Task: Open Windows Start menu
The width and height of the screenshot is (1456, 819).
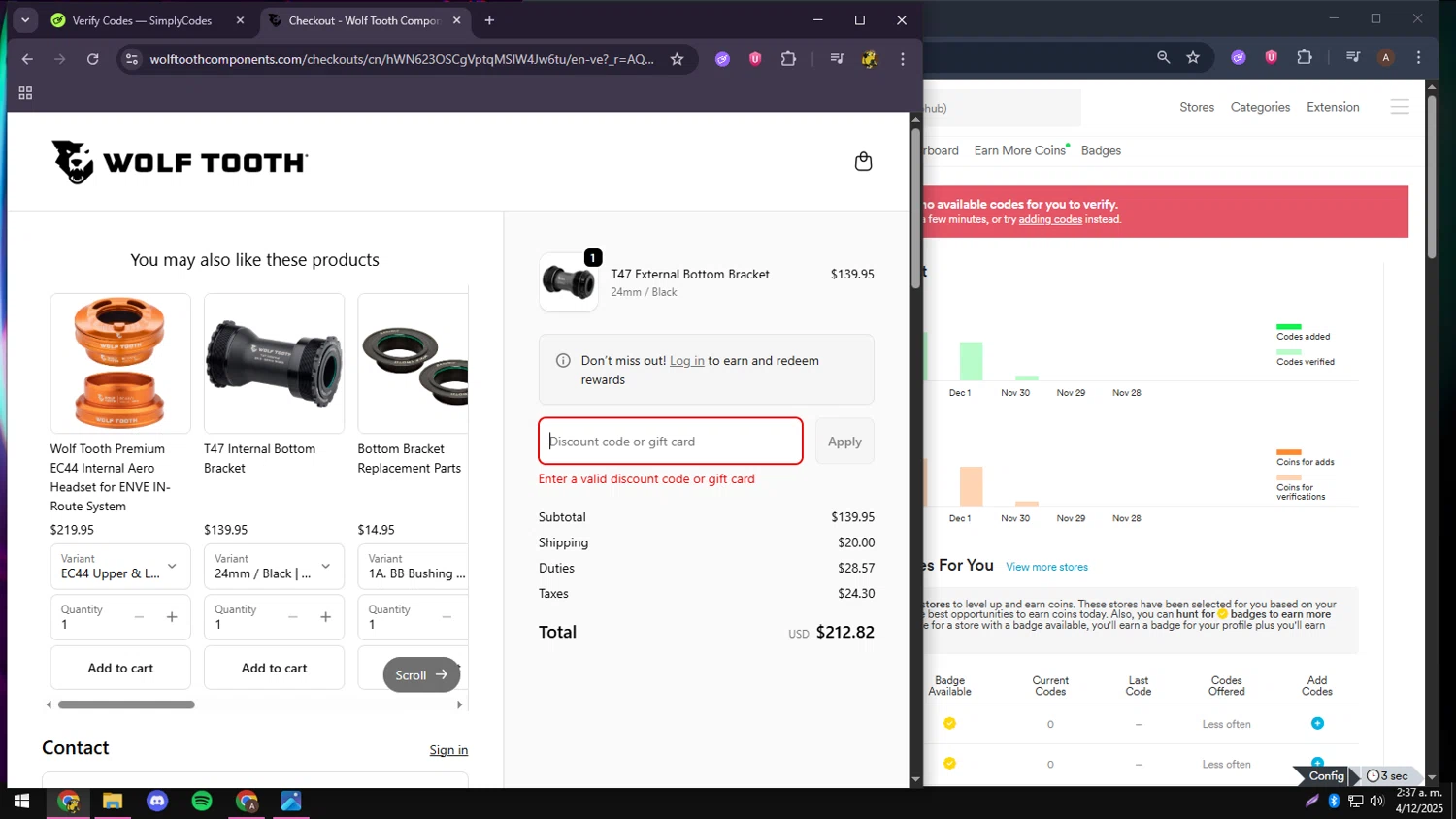Action: (x=21, y=802)
